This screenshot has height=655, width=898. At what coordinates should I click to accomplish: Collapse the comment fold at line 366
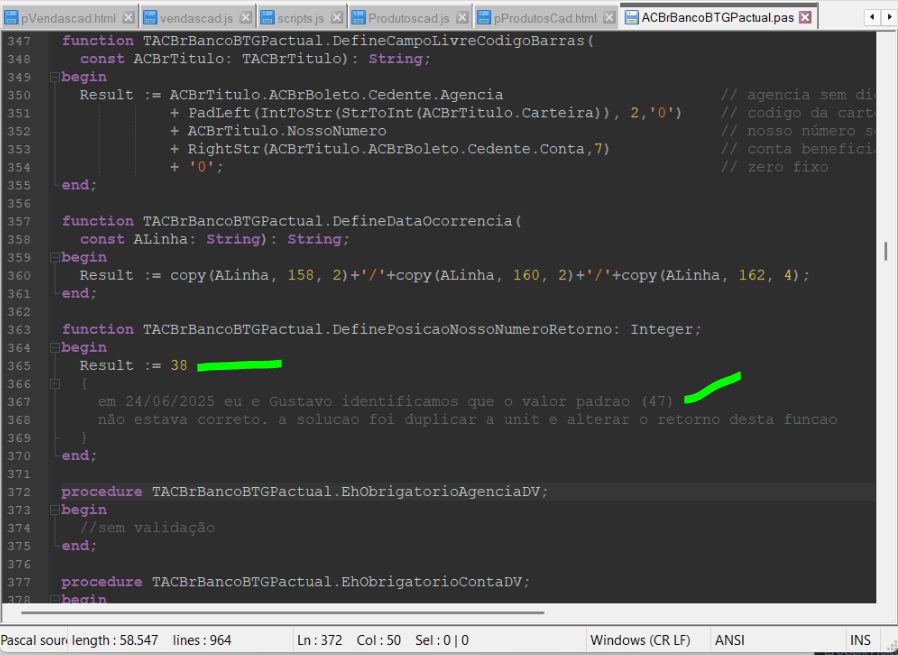tap(54, 384)
